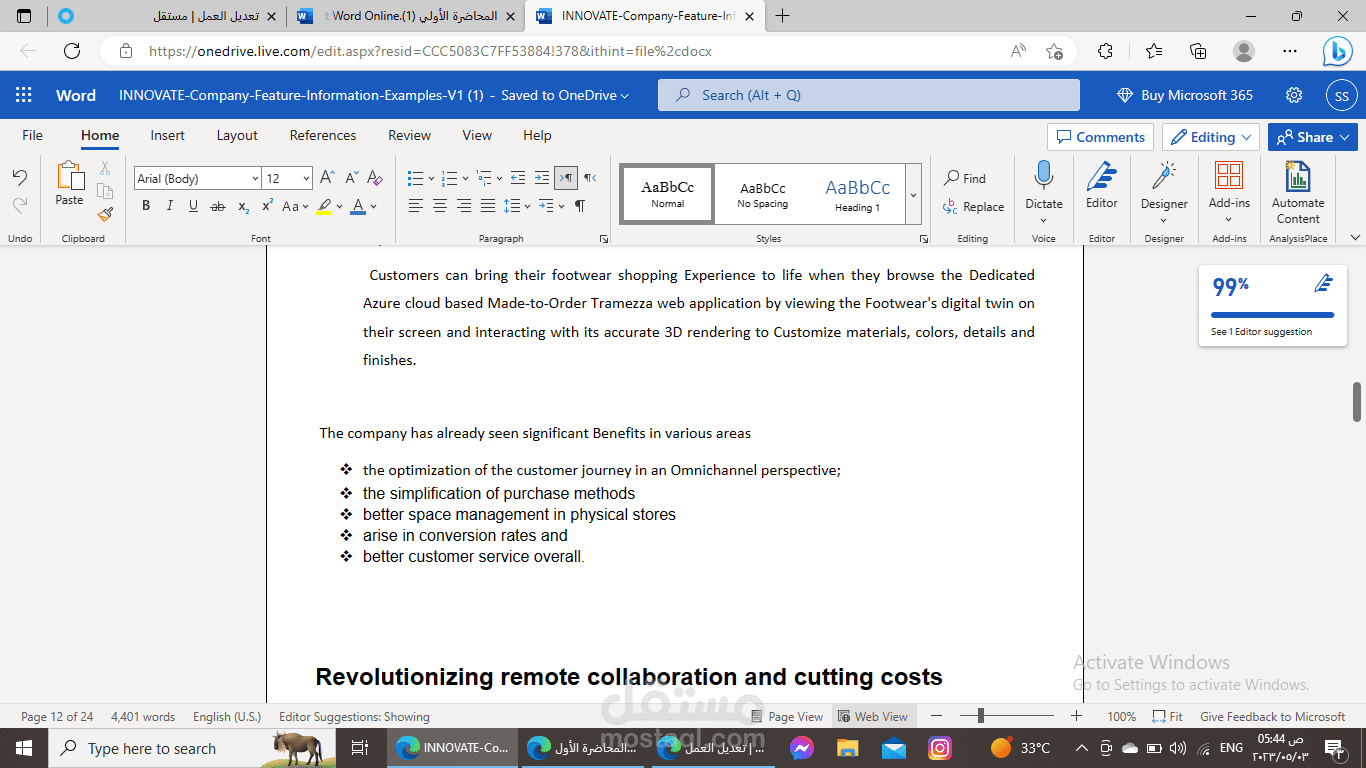This screenshot has width=1366, height=768.
Task: Cut the selection with scissors icon
Action: point(105,168)
